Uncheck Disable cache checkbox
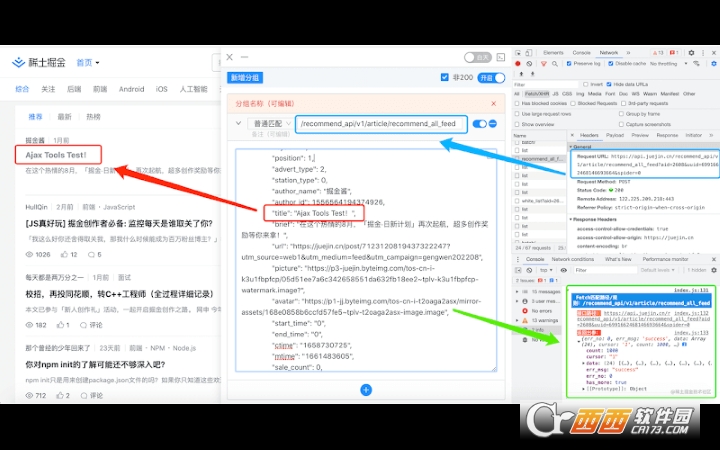720x450 pixels. tap(611, 64)
